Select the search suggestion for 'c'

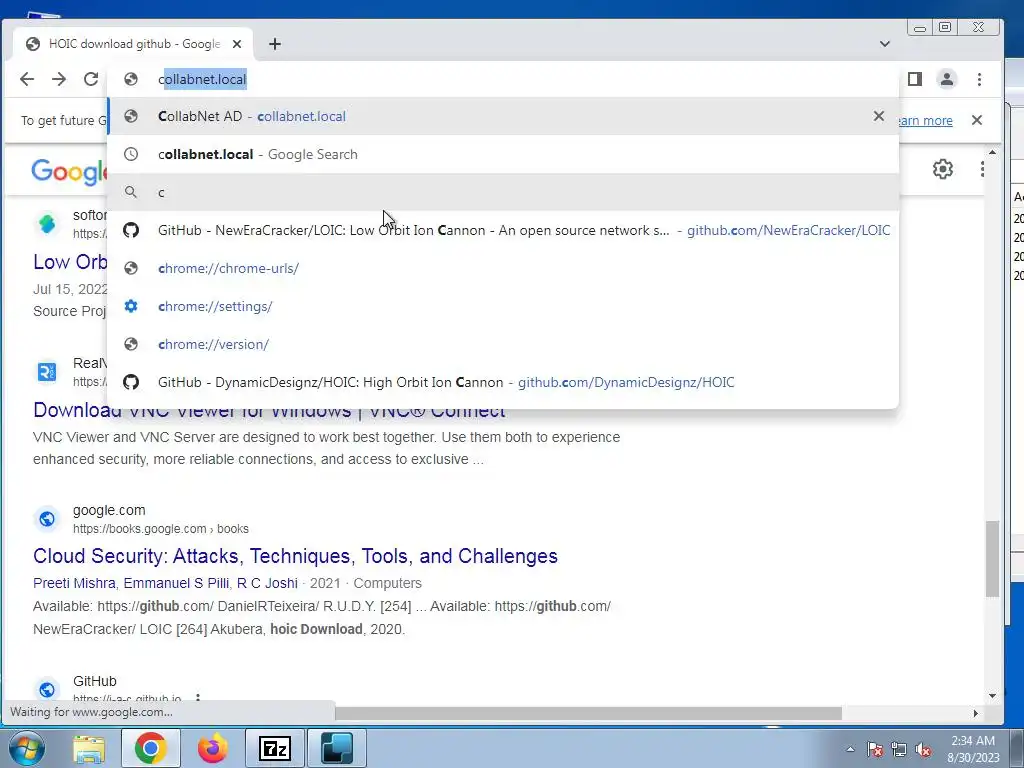point(503,192)
